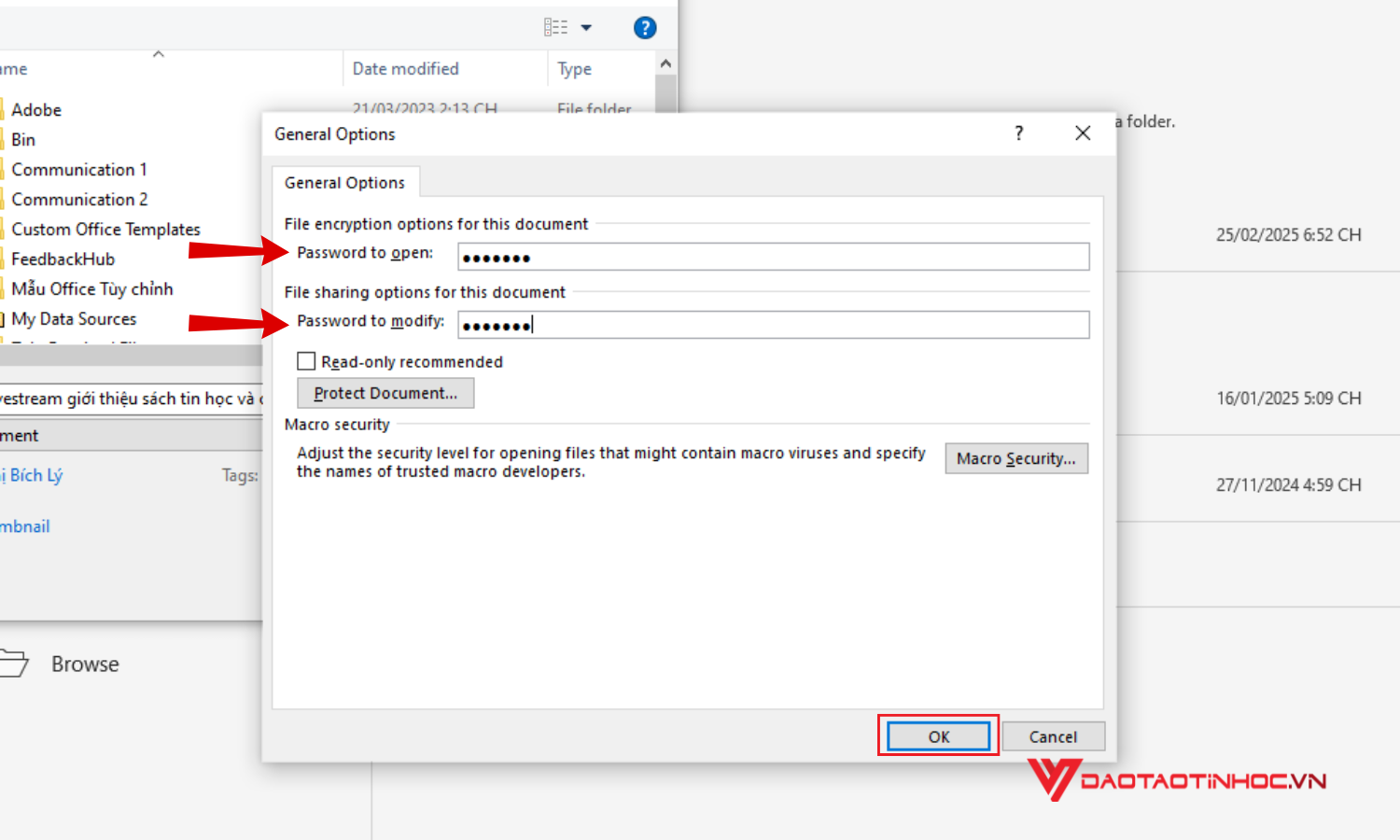The image size is (1400, 840).
Task: Focus the Password to open field
Action: click(774, 257)
